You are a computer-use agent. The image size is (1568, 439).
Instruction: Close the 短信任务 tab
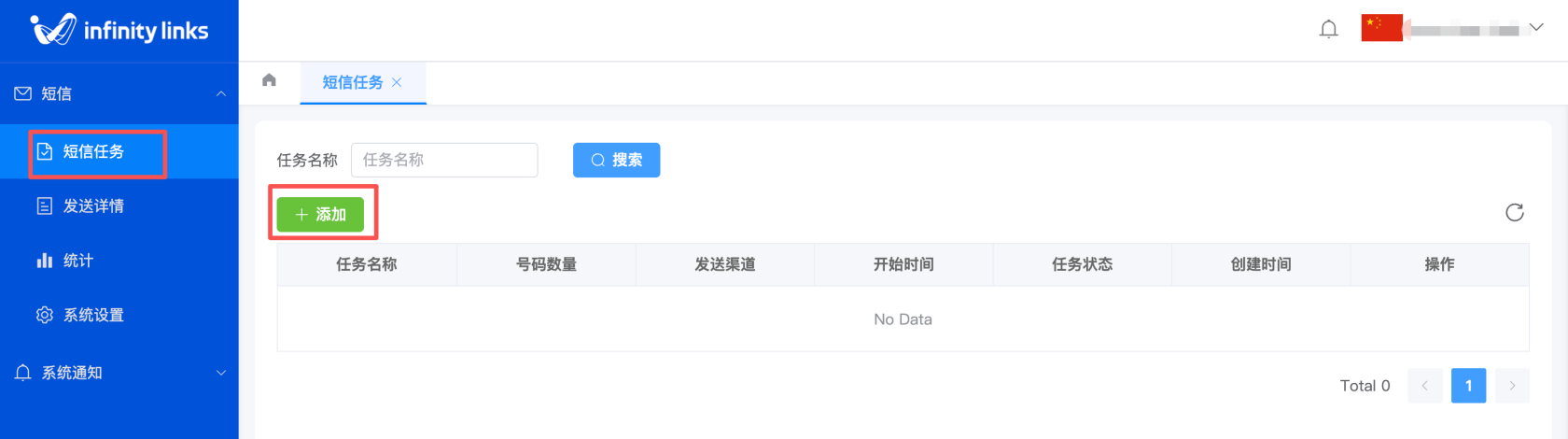pos(397,82)
